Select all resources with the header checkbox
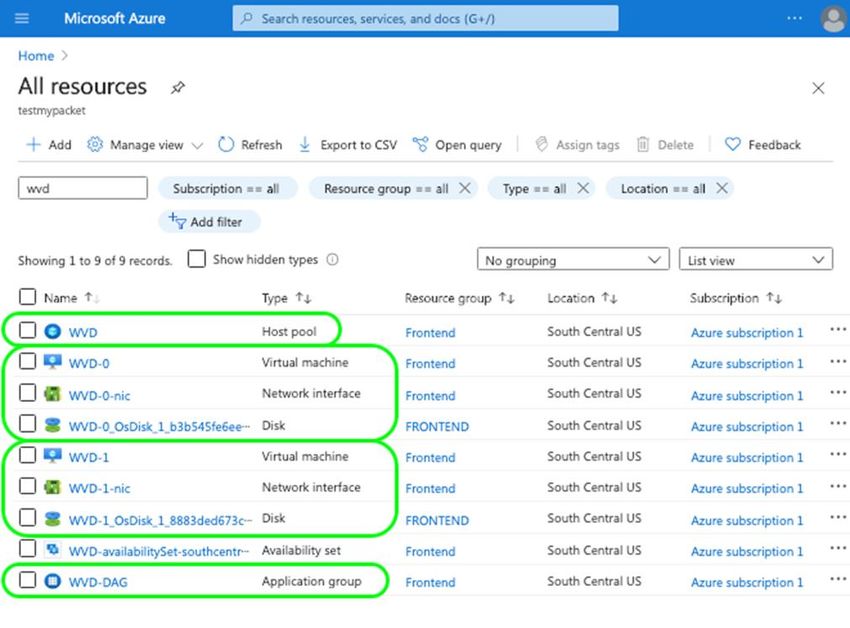Screen dimensions: 850x628 tap(27, 297)
